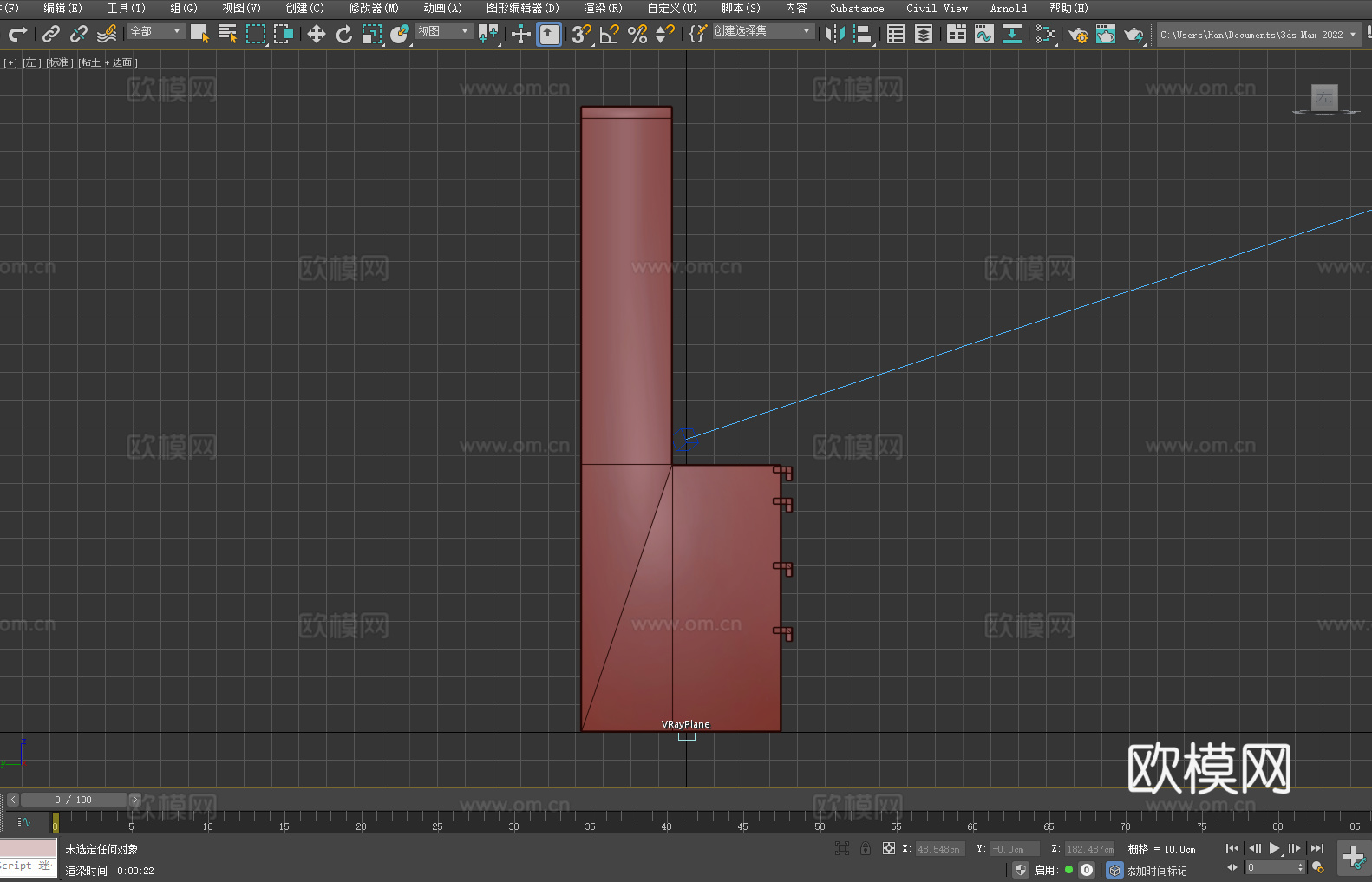
Task: Select the Unlink selection tool
Action: 79,34
